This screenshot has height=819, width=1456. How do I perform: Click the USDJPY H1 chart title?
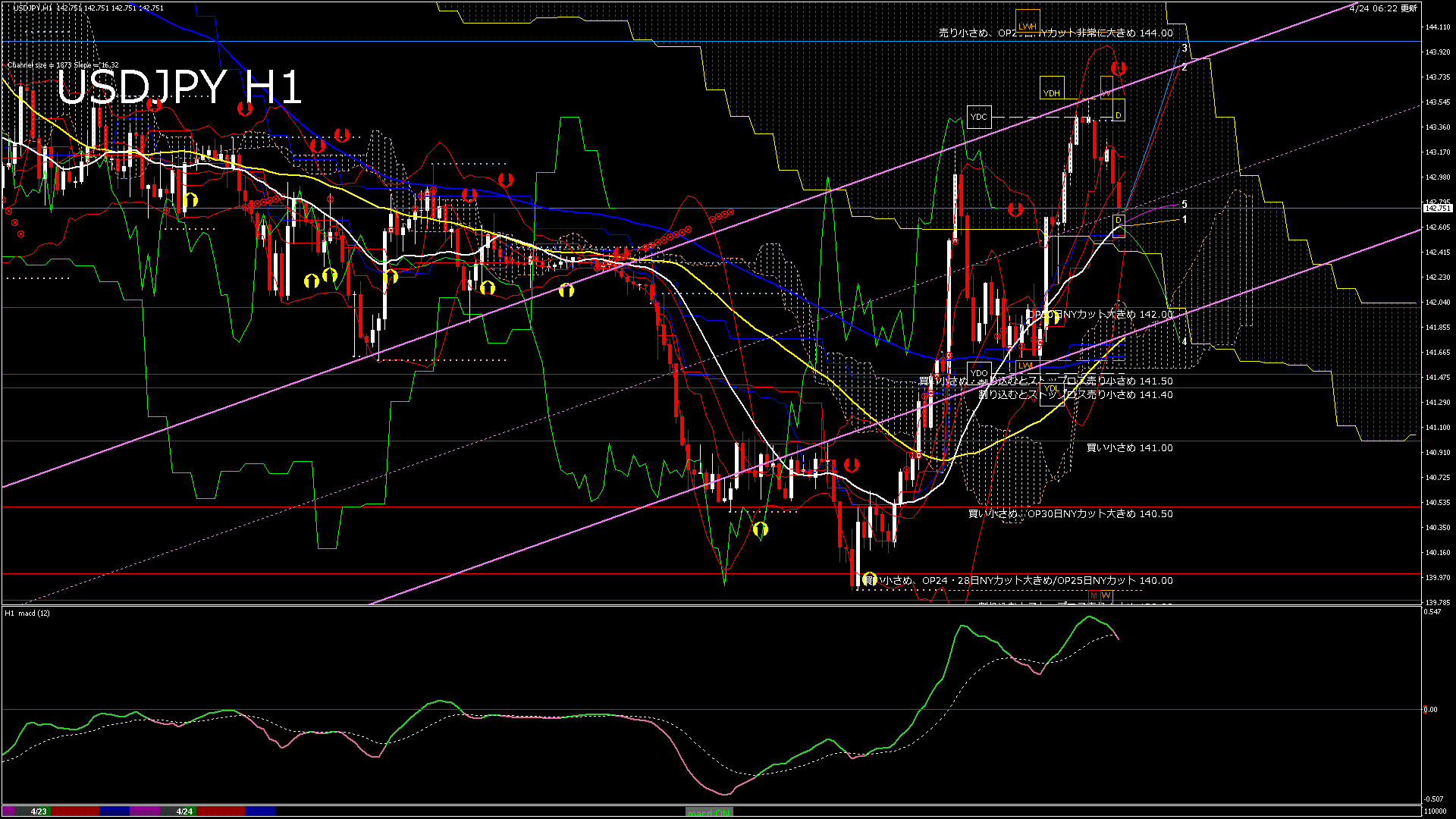179,87
